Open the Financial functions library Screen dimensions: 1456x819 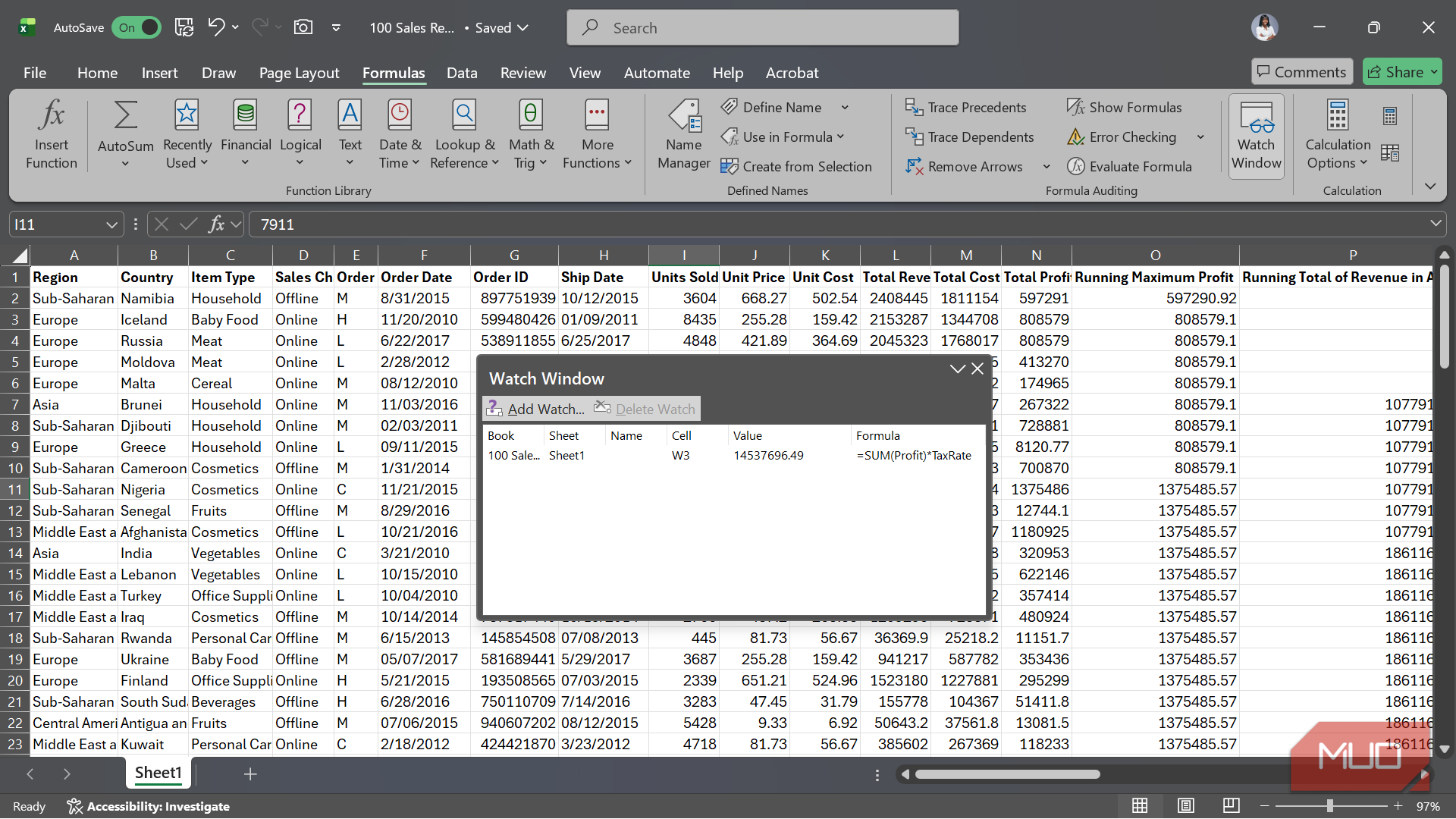[245, 136]
